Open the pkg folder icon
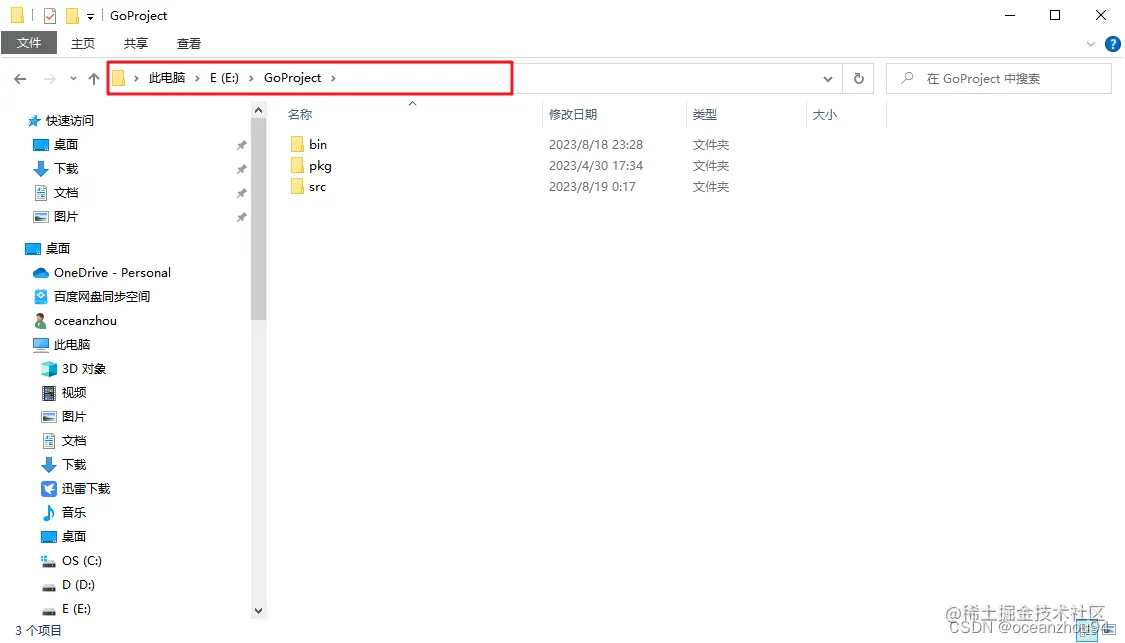This screenshot has width=1125, height=643. pos(297,166)
